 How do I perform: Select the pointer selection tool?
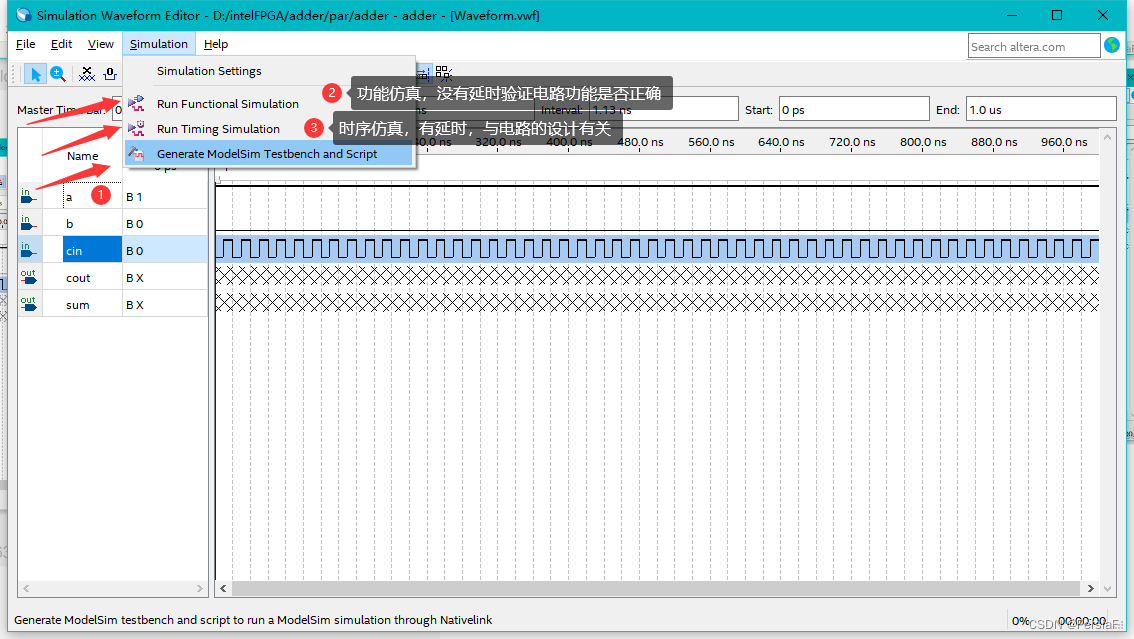35,74
